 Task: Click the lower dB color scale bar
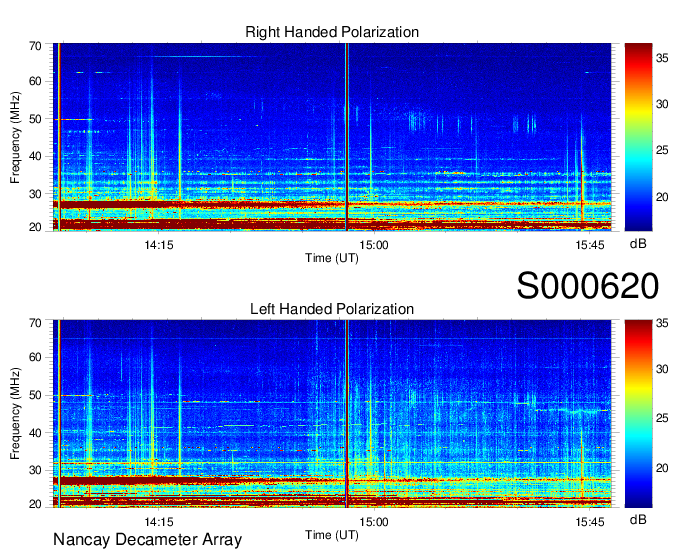[x=638, y=414]
